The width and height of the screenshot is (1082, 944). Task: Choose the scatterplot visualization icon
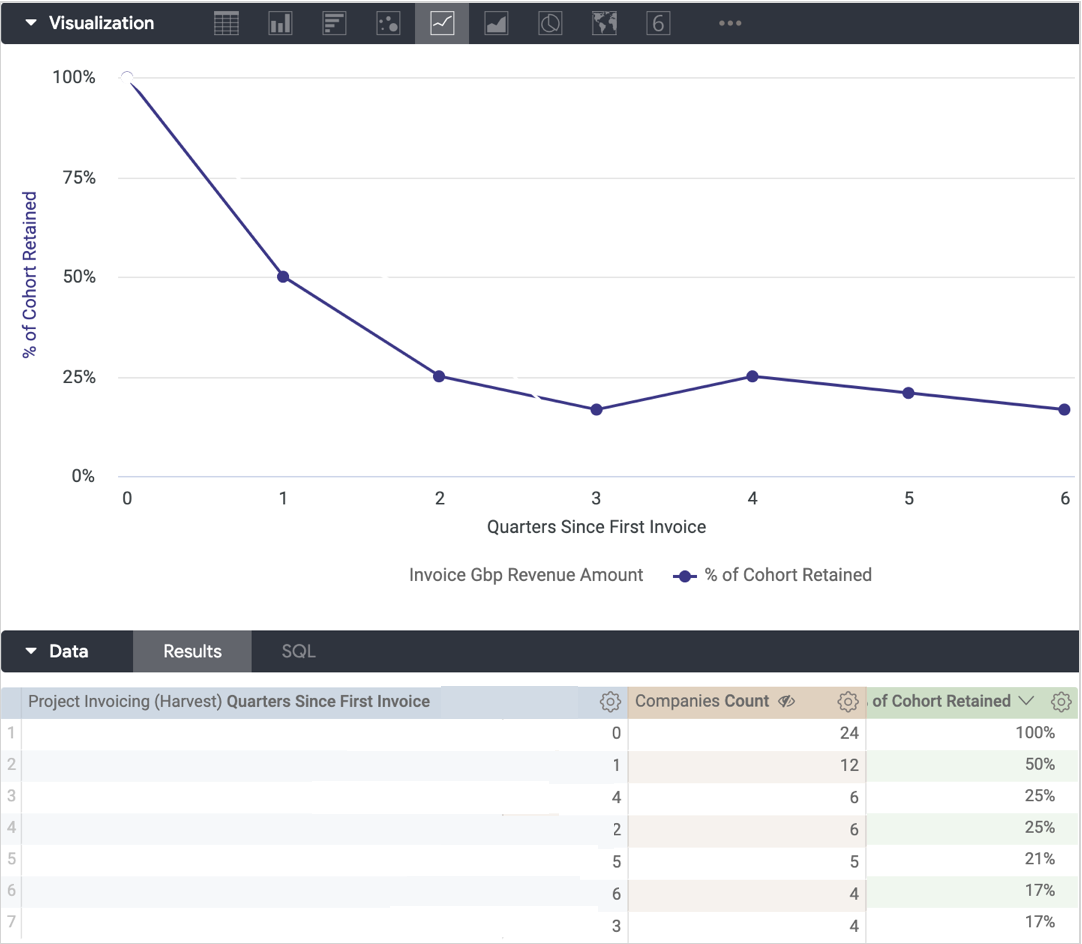388,23
